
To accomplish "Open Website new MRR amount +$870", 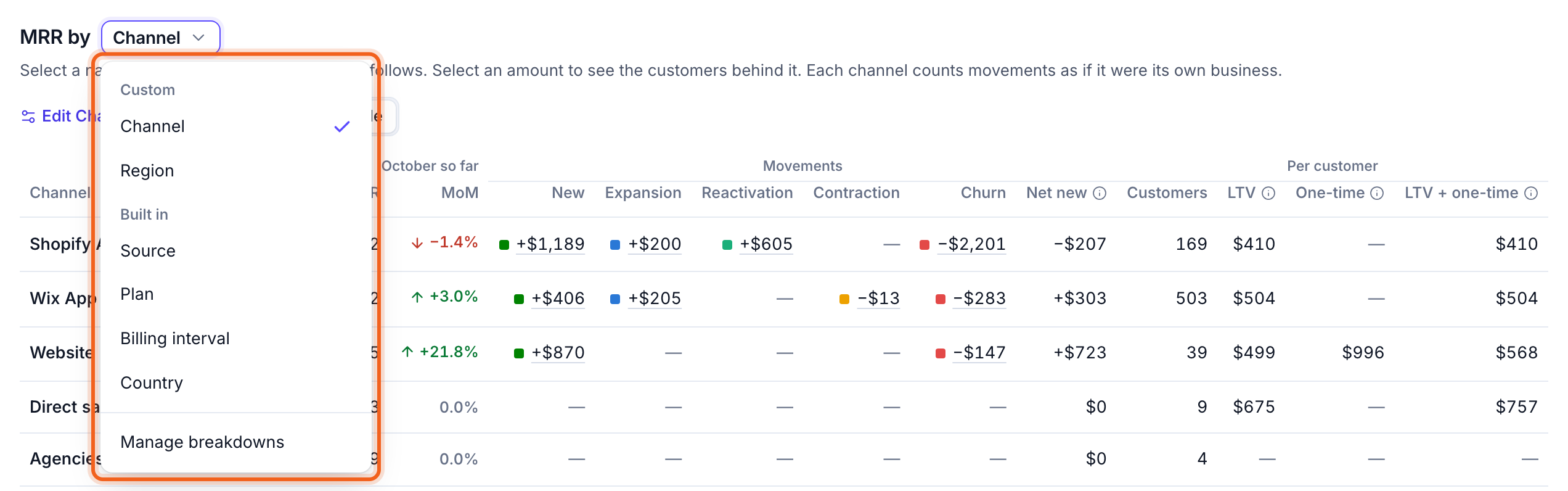I will 558,353.
